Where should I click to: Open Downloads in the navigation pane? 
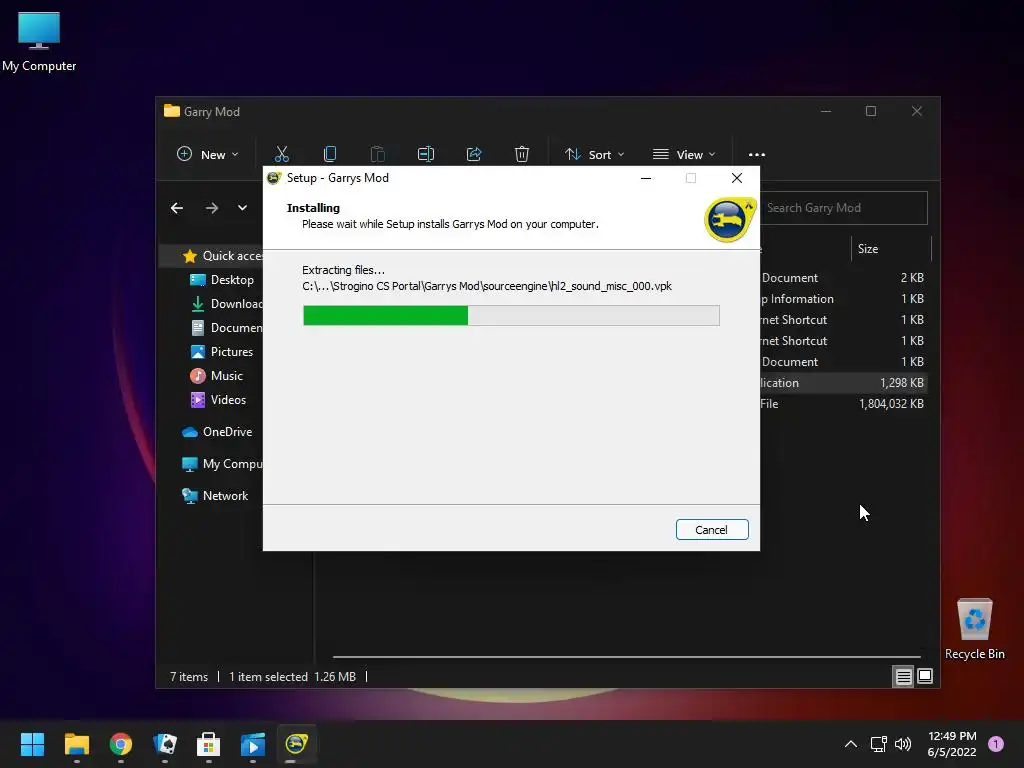[x=226, y=304]
